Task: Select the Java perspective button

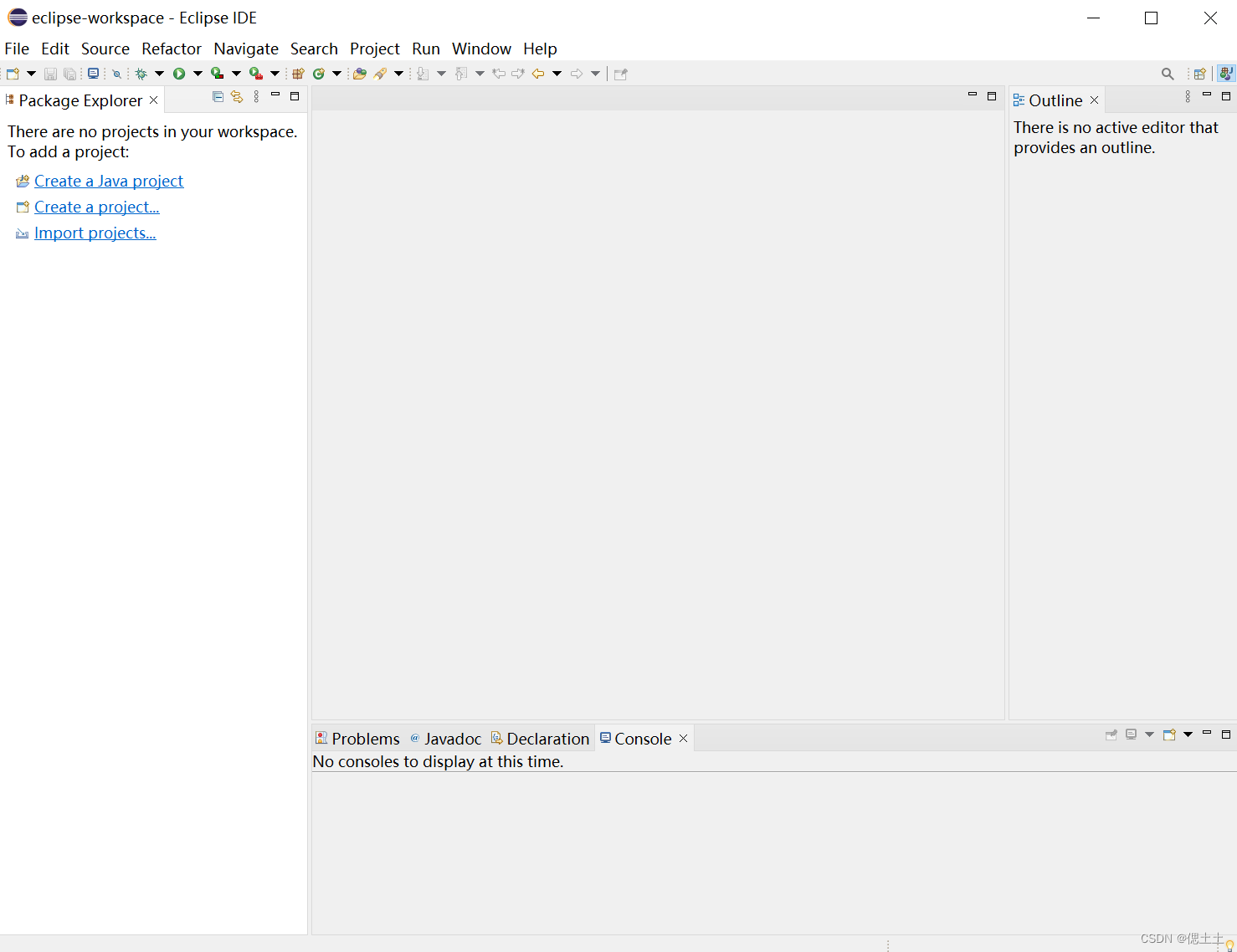Action: (x=1225, y=74)
